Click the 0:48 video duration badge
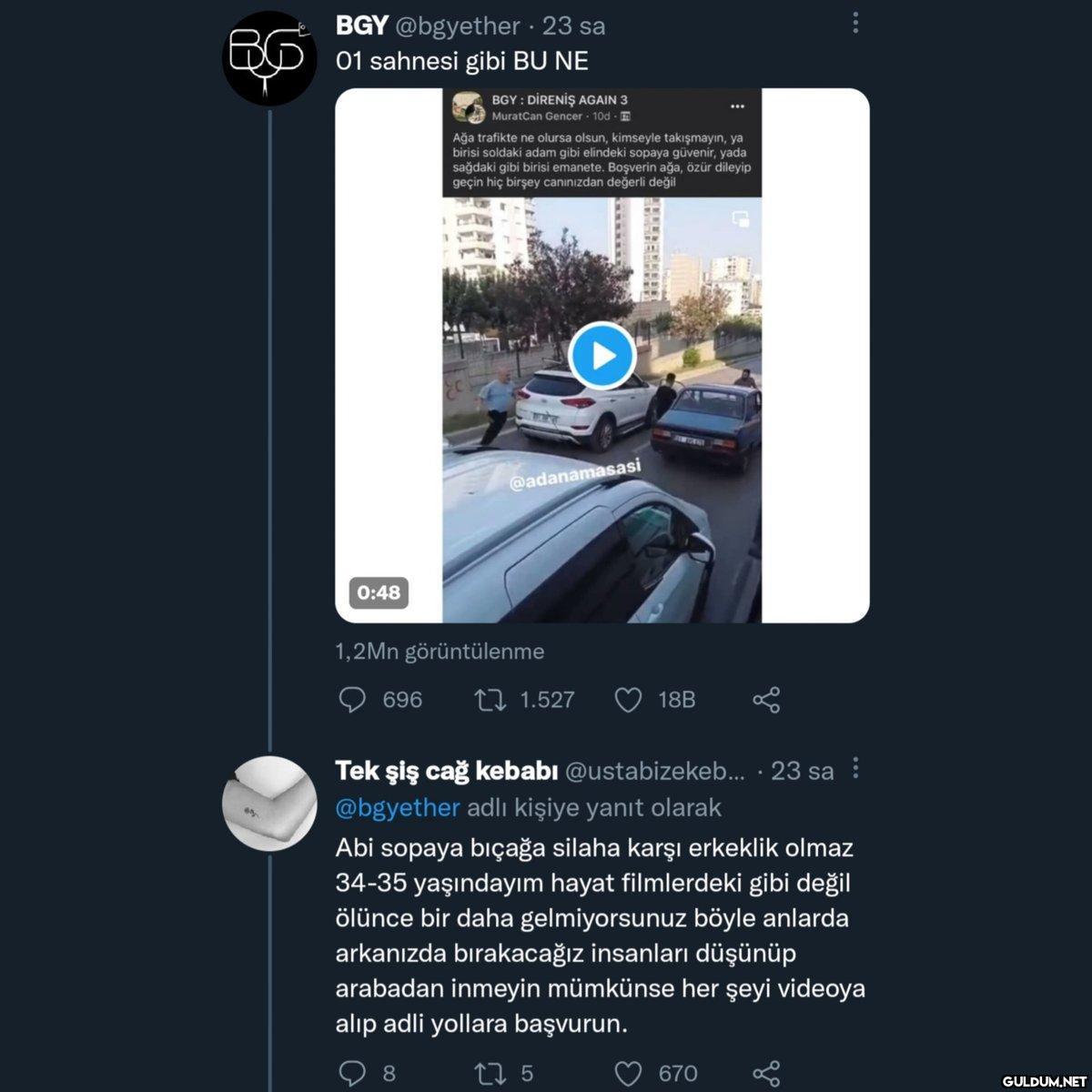The width and height of the screenshot is (1092, 1092). (x=379, y=592)
